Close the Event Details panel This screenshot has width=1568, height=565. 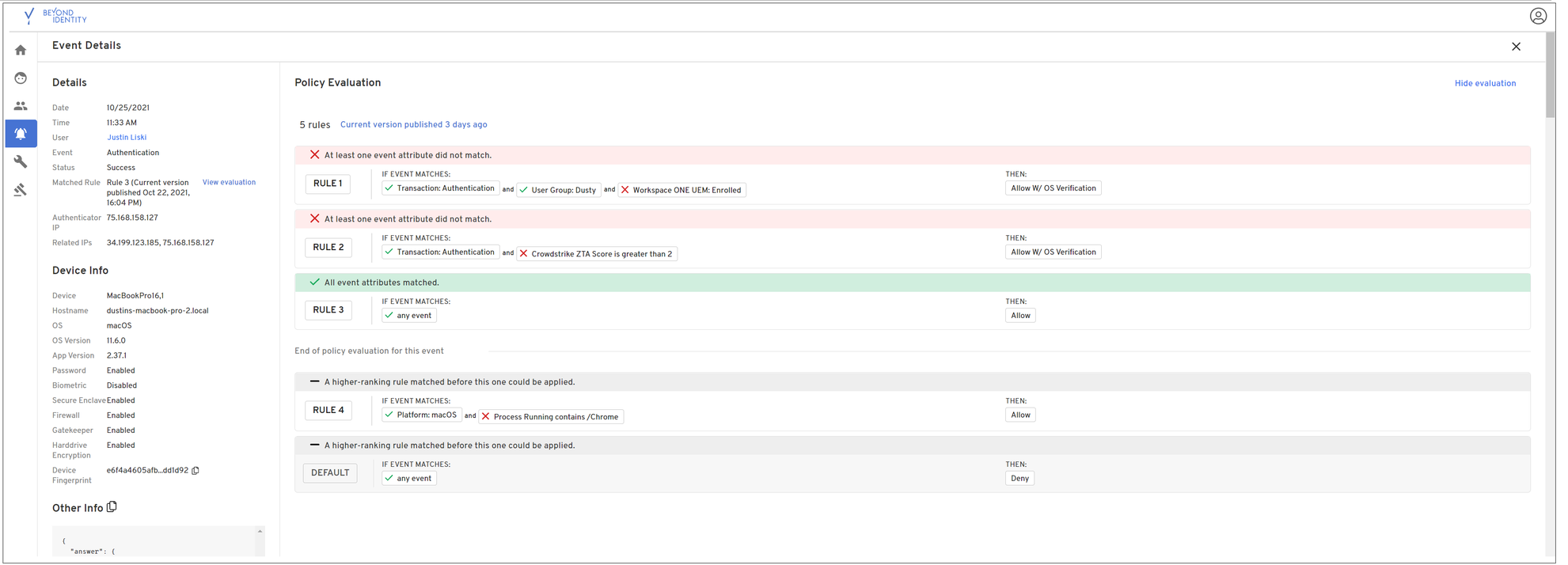click(x=1516, y=47)
